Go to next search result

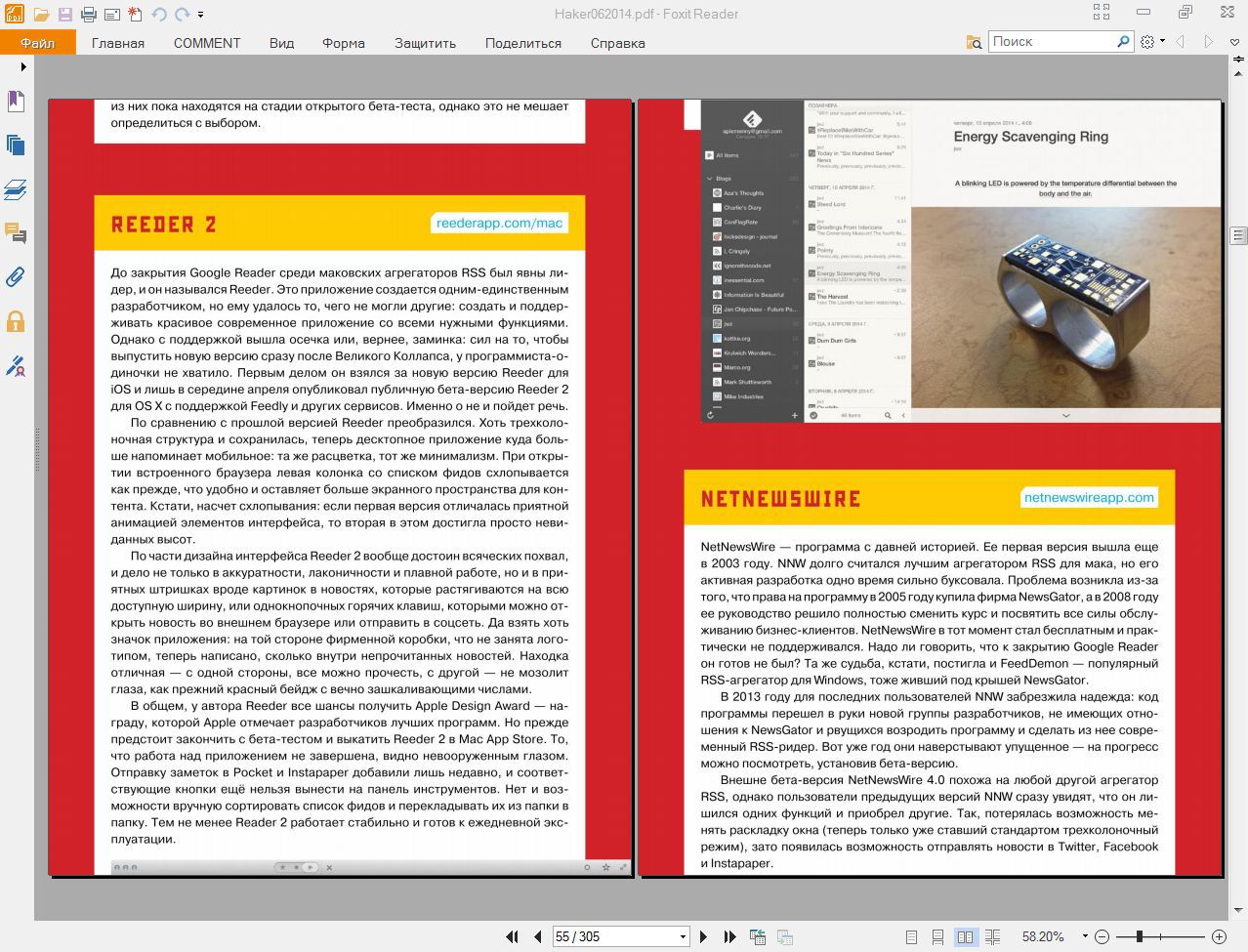pos(1208,42)
